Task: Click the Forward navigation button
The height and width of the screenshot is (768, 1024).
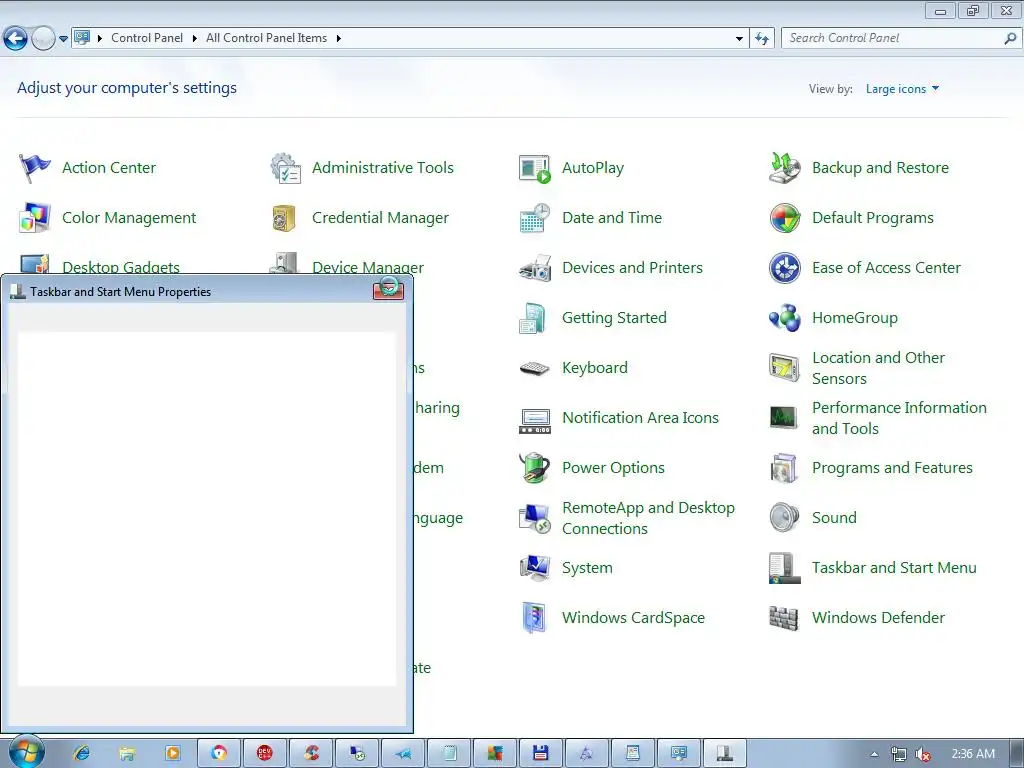Action: pos(43,39)
